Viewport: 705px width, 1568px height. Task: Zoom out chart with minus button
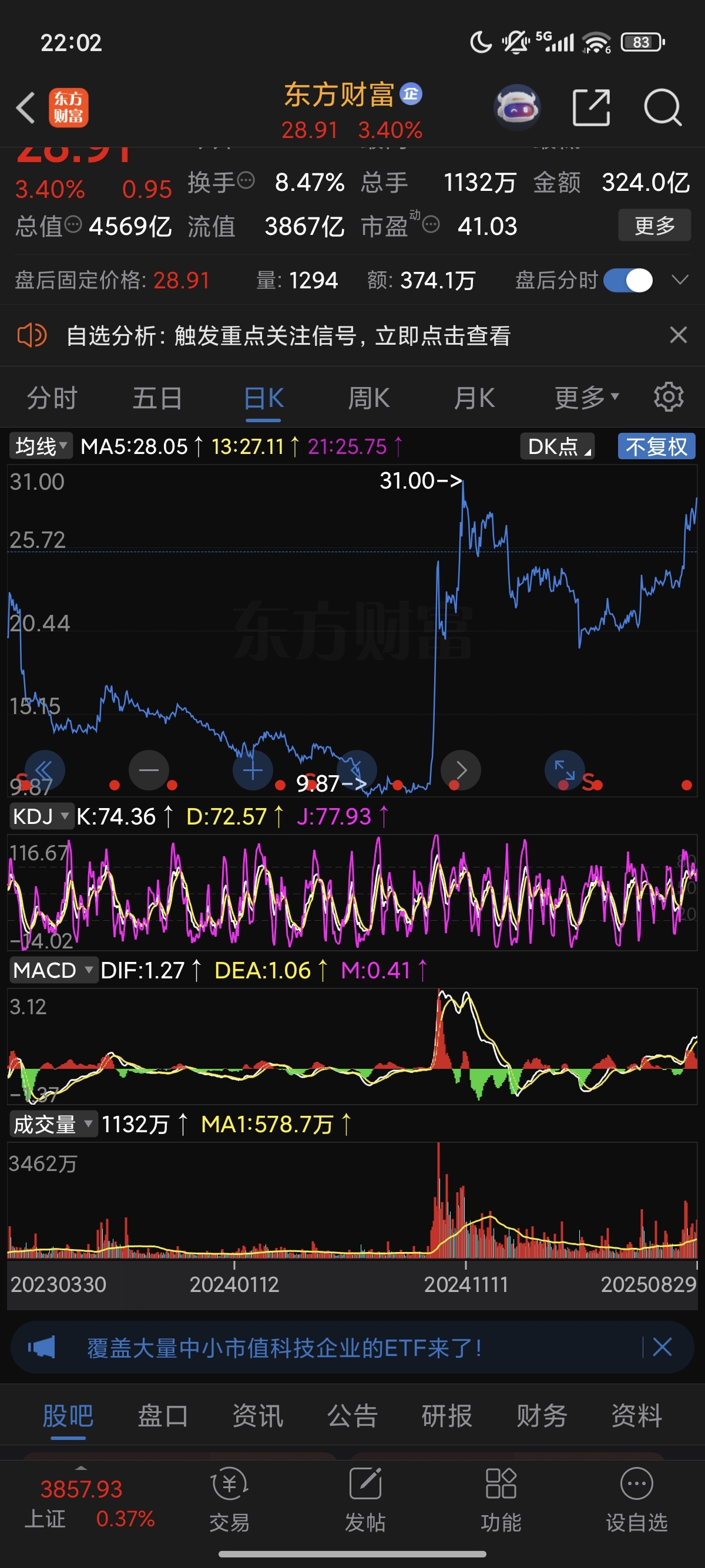tap(149, 770)
